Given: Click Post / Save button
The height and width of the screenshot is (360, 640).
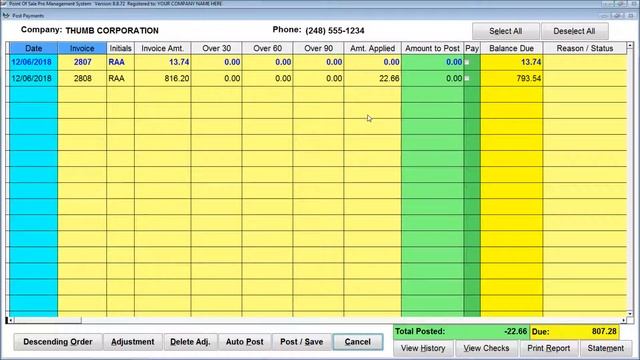Looking at the screenshot, I should coord(302,342).
